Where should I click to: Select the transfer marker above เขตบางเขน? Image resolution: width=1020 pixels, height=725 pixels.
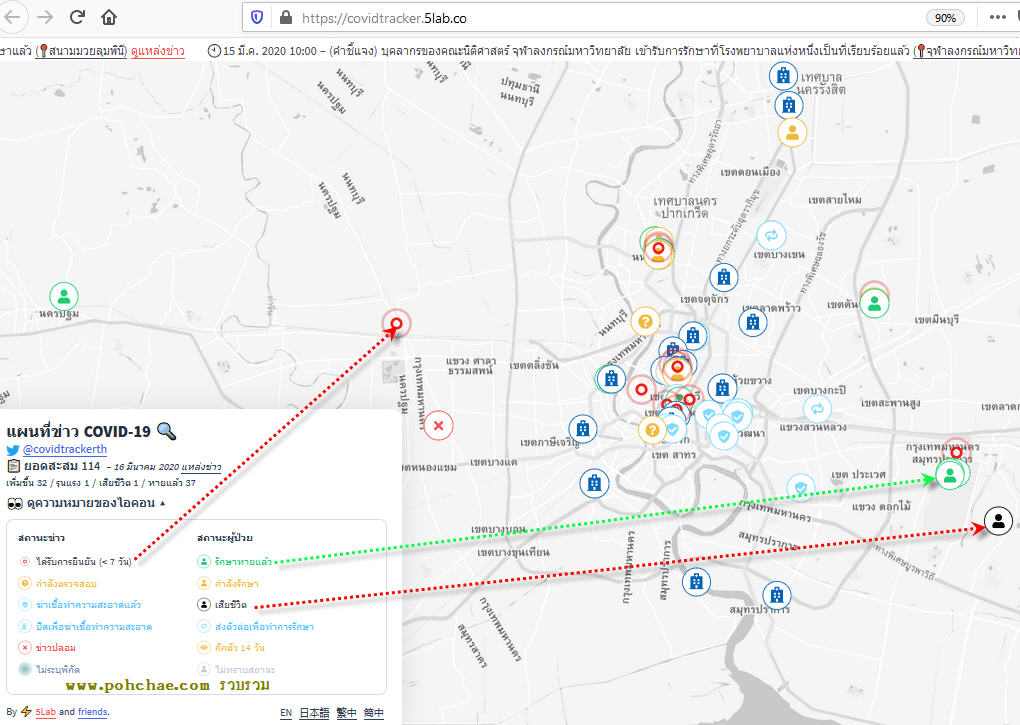[x=771, y=235]
